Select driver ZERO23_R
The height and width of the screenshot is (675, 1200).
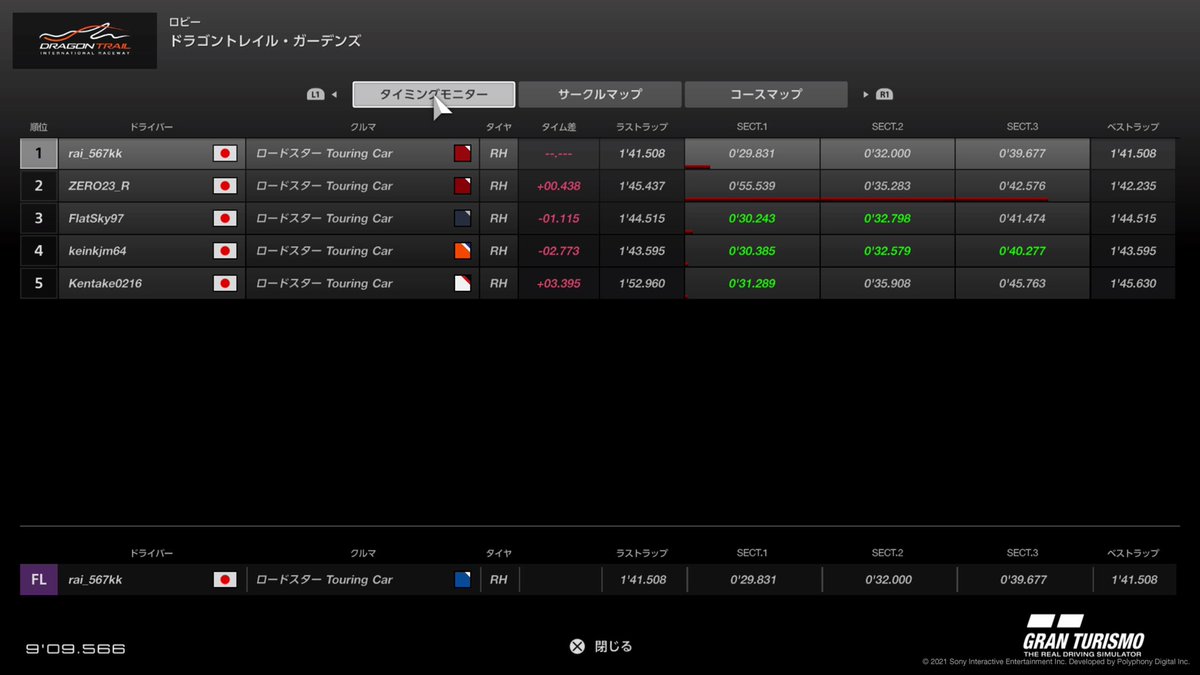(x=99, y=186)
